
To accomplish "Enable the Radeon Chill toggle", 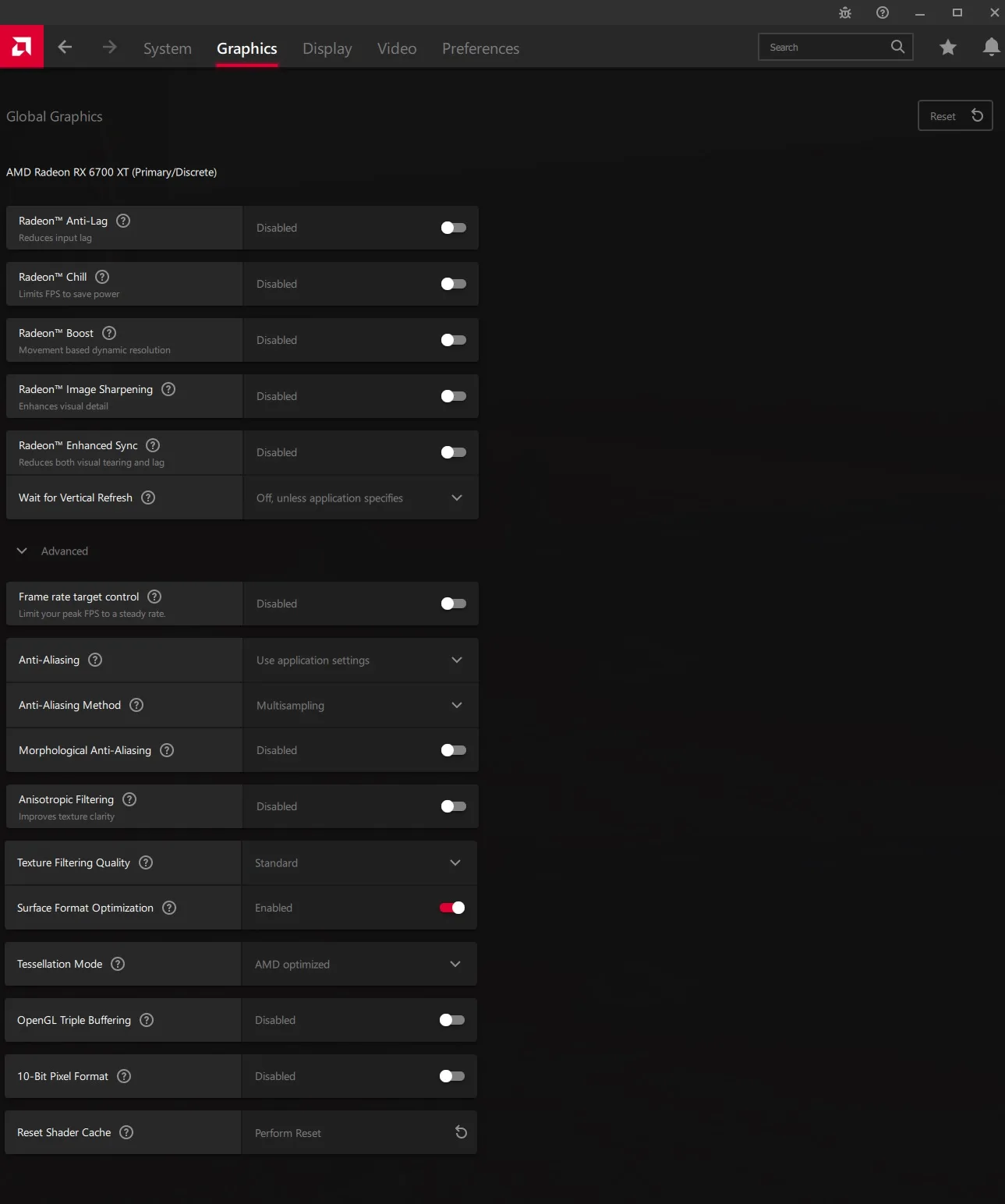I will click(x=453, y=284).
